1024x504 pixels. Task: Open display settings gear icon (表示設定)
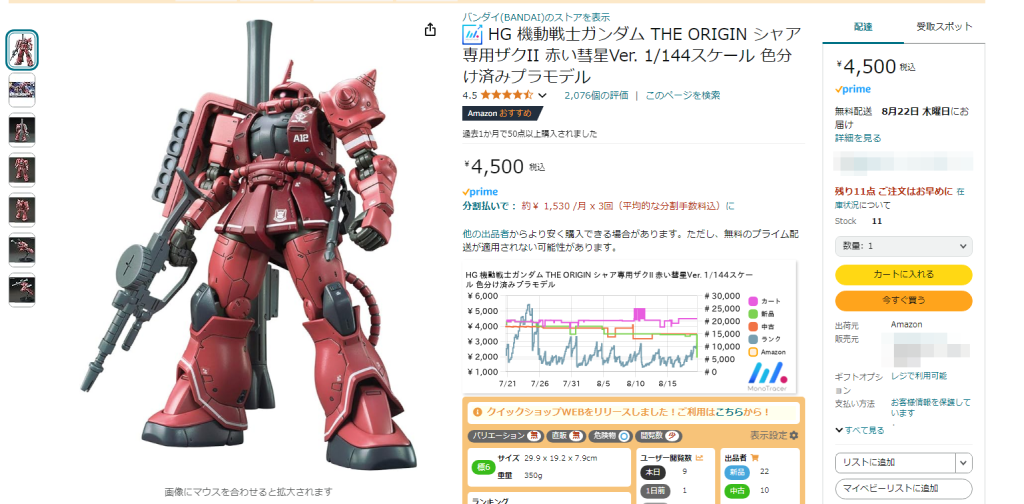(x=793, y=435)
